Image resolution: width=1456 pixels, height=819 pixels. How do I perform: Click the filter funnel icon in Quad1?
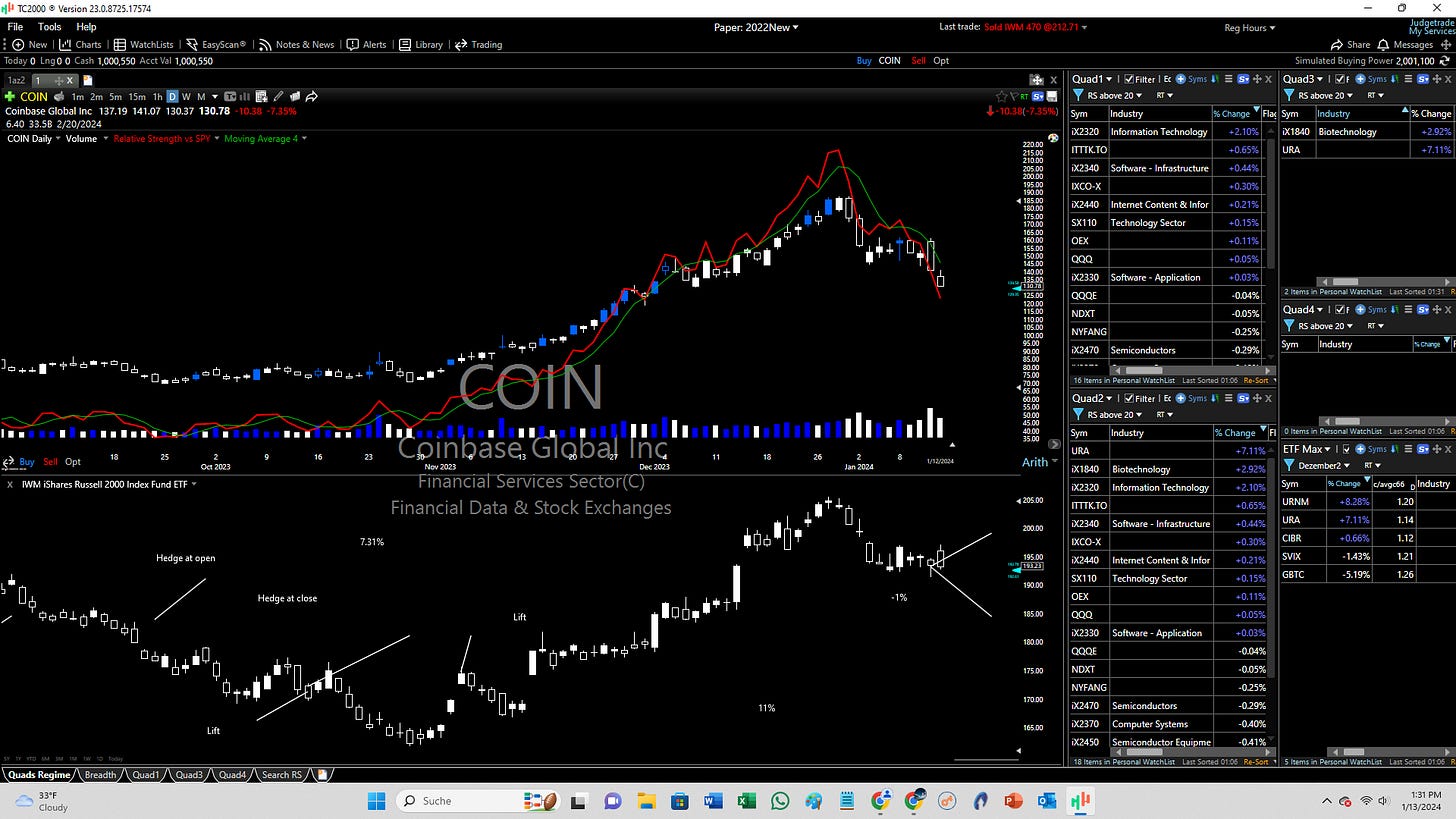tap(1078, 95)
